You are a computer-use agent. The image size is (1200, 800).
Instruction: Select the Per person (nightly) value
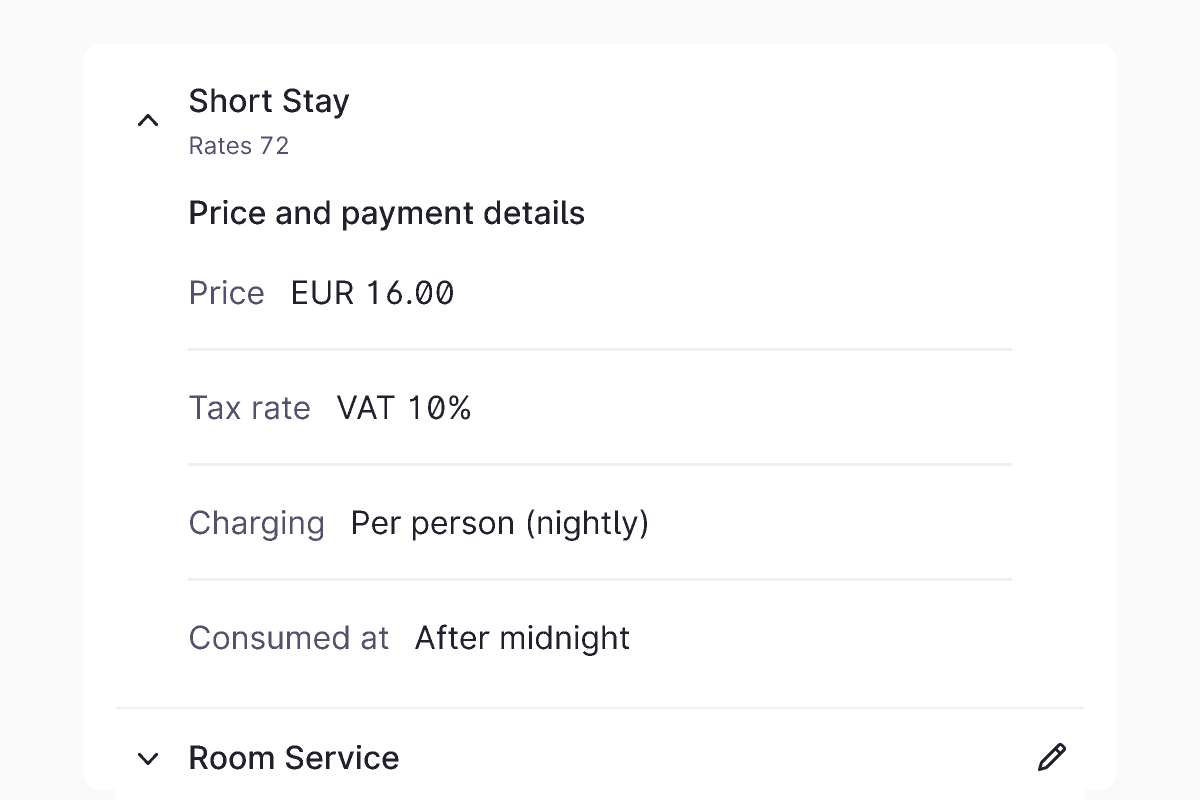pos(500,523)
